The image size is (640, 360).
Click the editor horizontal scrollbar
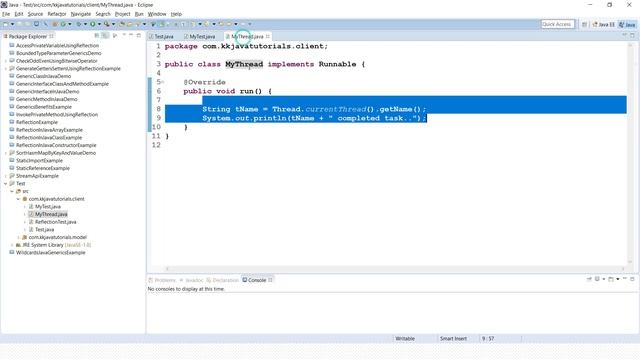(395, 269)
